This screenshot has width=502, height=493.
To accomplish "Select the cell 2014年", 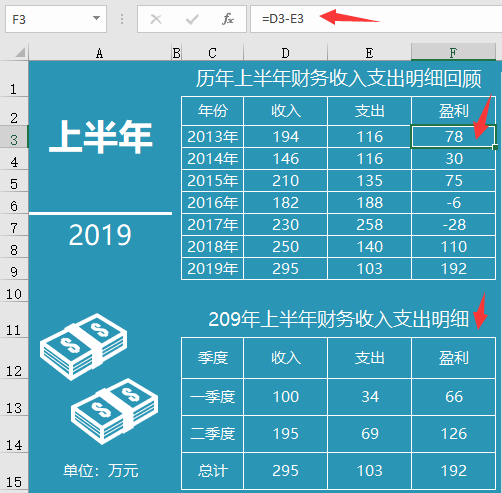I will pos(213,159).
